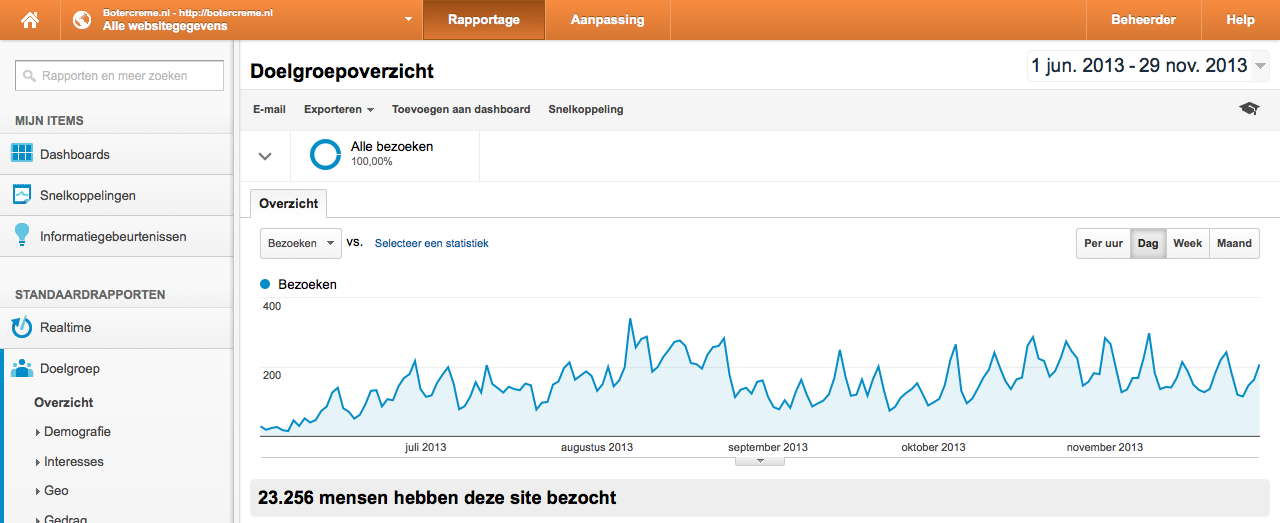The height and width of the screenshot is (523, 1280).
Task: Click Selecteer een statistiek link
Action: pos(432,243)
